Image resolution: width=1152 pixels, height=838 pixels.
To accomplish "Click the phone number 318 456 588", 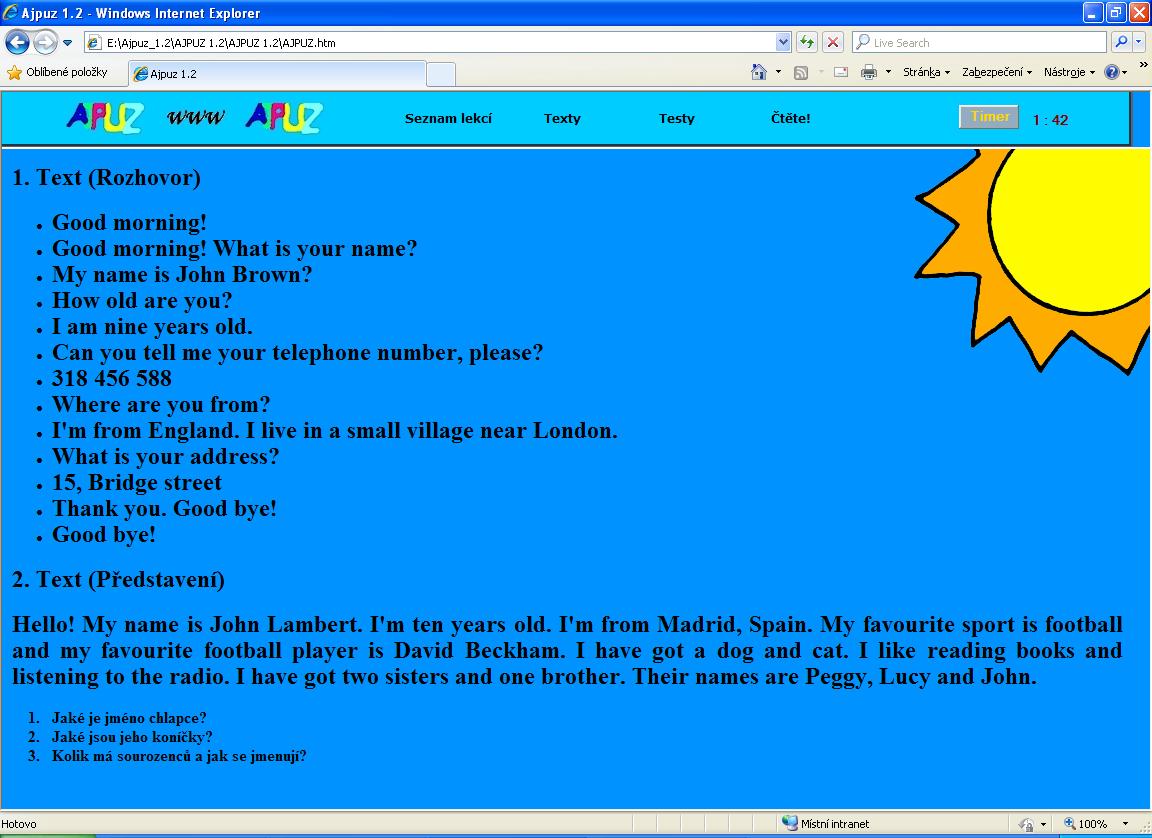I will tap(112, 378).
